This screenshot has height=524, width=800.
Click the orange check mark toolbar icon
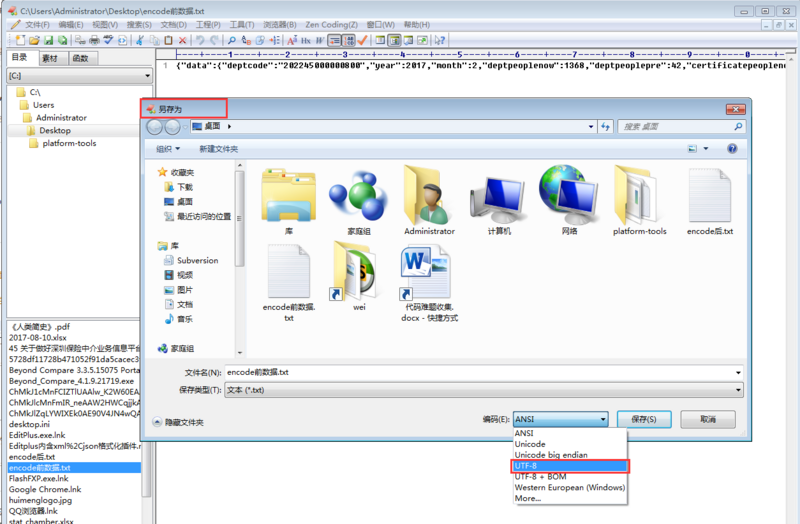pos(362,40)
